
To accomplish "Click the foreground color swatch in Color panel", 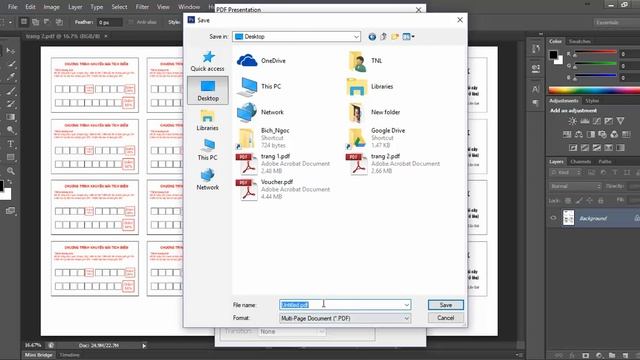I will (553, 54).
